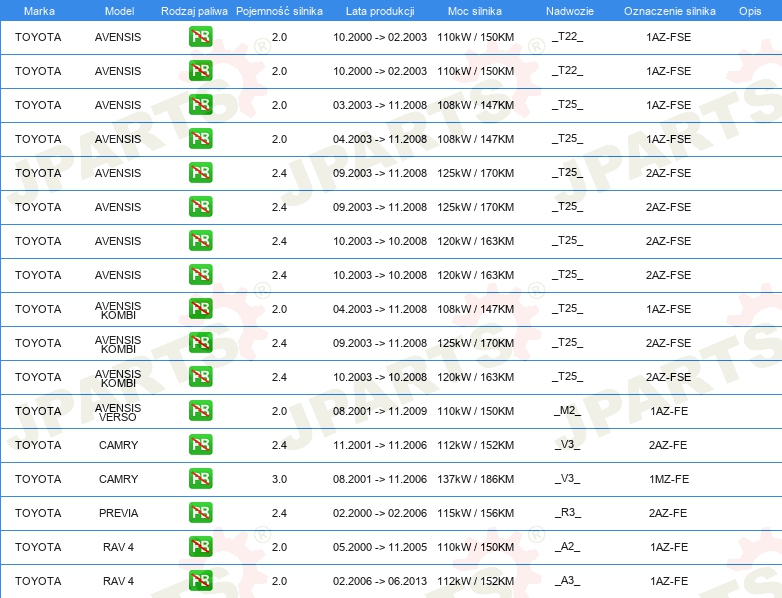Click the PREVIA model cell
This screenshot has width=782, height=598.
click(x=118, y=513)
